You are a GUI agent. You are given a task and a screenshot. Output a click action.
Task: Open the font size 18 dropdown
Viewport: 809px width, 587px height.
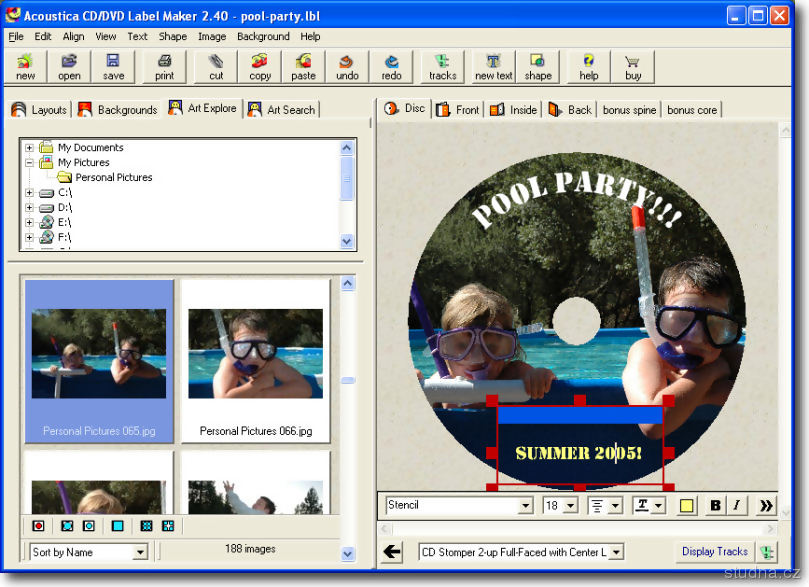570,506
